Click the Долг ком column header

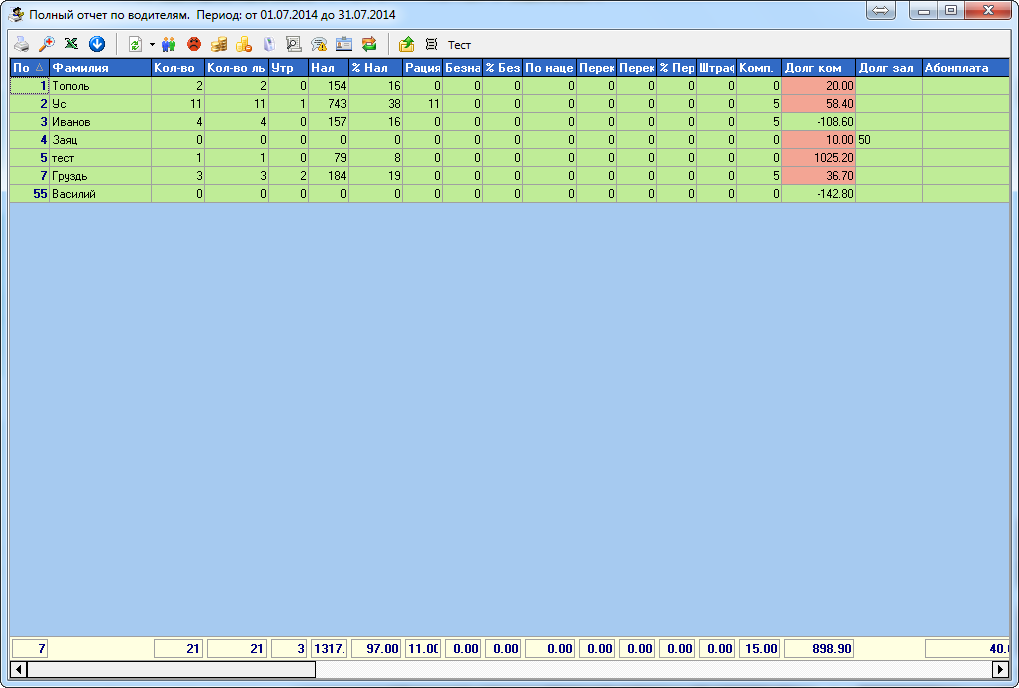[817, 68]
